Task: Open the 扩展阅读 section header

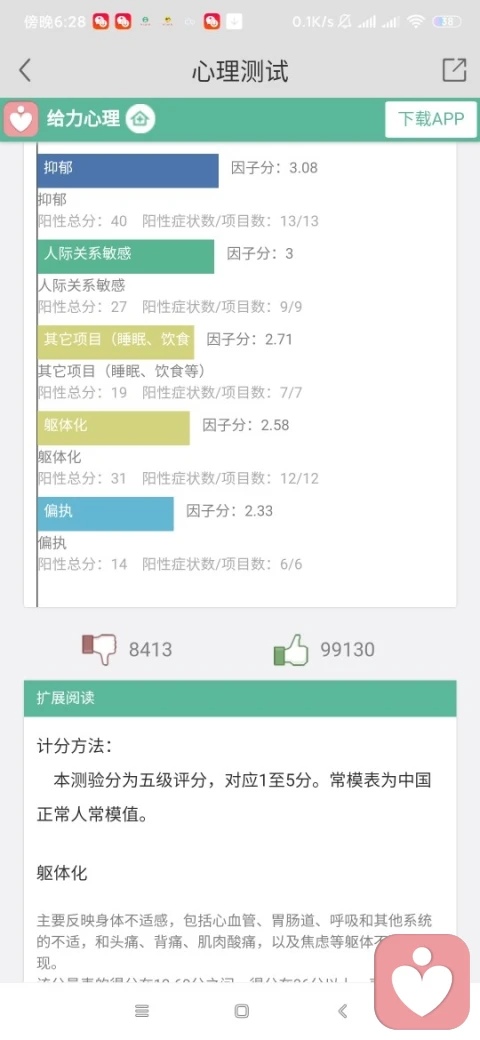Action: click(240, 698)
